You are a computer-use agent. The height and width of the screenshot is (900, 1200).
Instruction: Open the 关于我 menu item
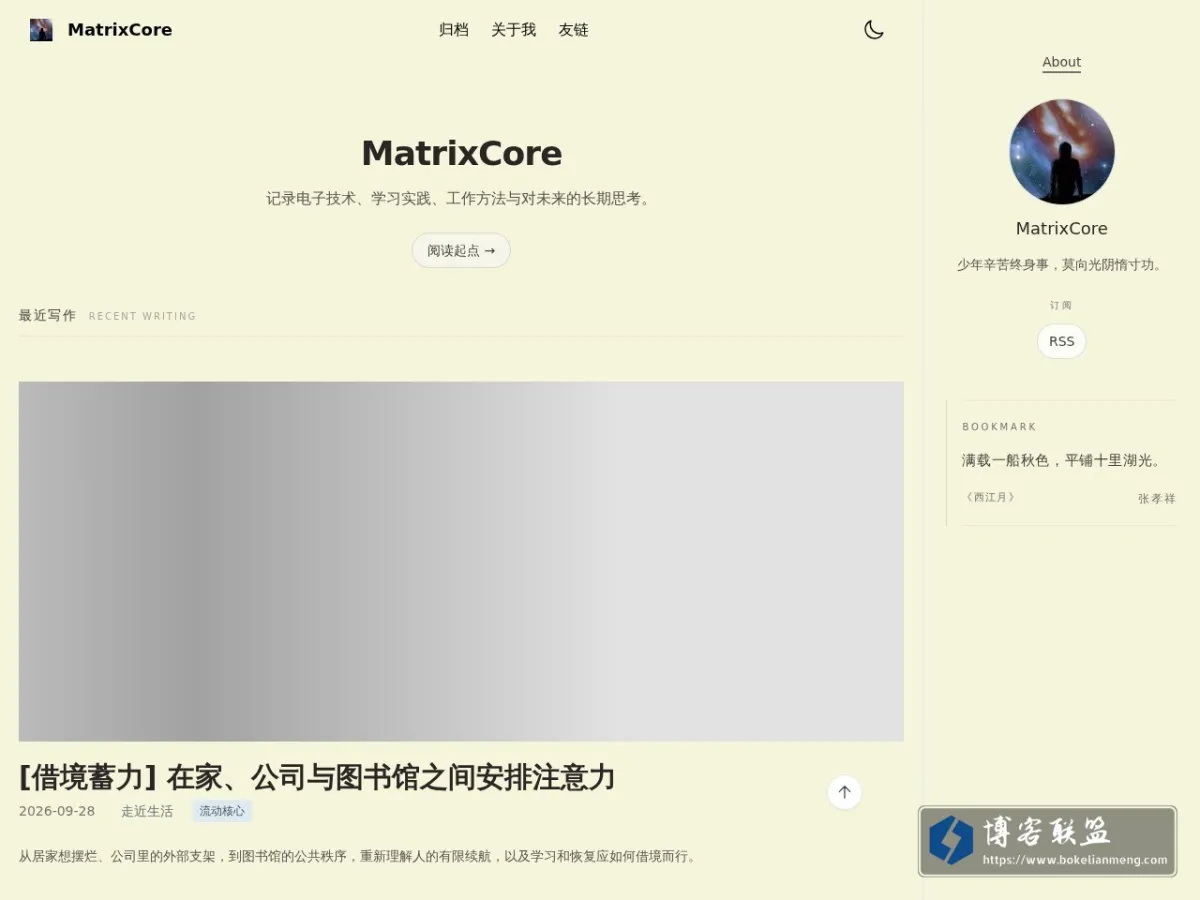tap(514, 30)
